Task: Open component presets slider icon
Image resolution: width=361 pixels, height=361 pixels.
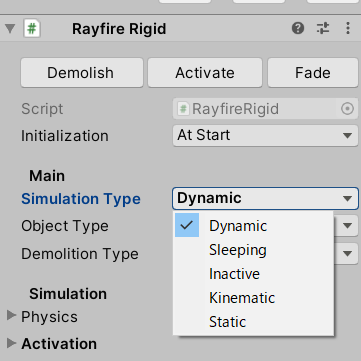Action: (x=323, y=28)
